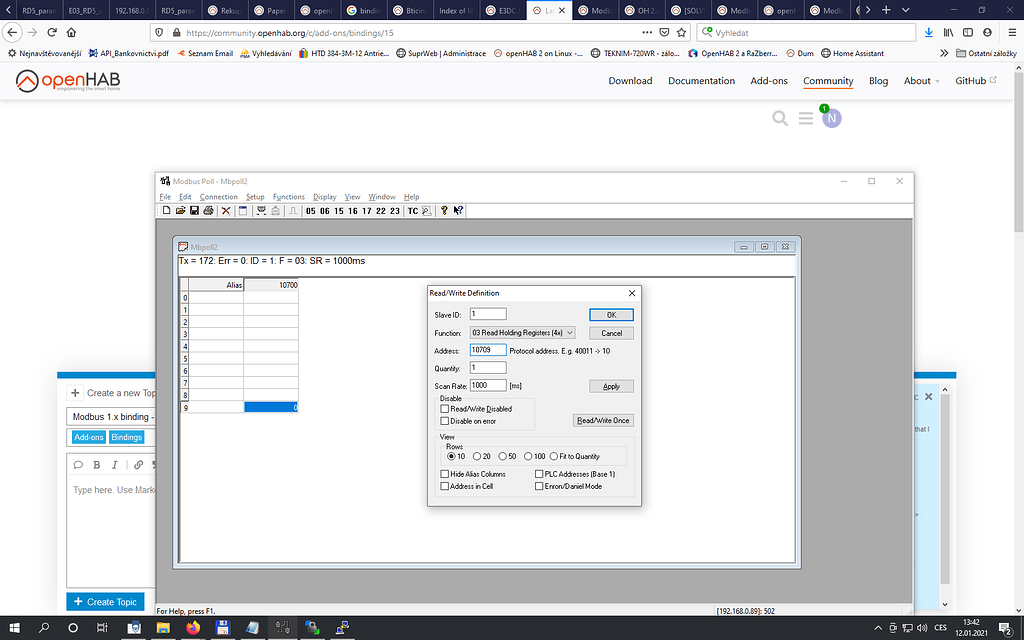Viewport: 1024px width, 640px height.
Task: Check the Disable on error option
Action: point(446,419)
